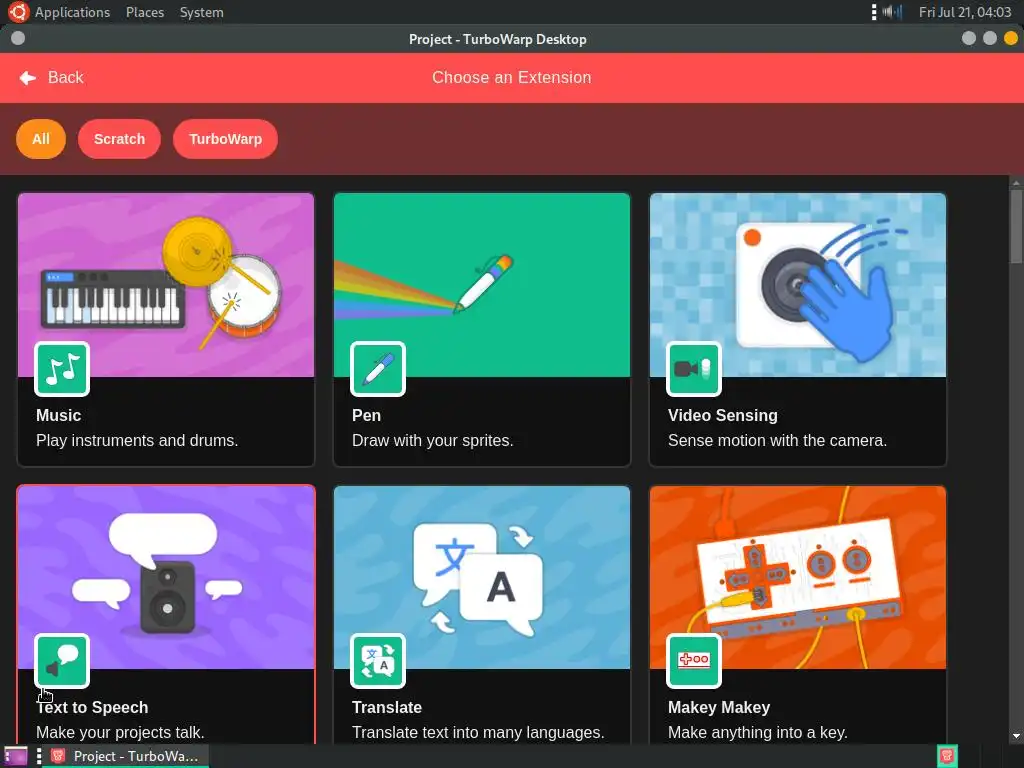Image resolution: width=1024 pixels, height=768 pixels.
Task: Click the Video Sensing camera icon
Action: 694,369
